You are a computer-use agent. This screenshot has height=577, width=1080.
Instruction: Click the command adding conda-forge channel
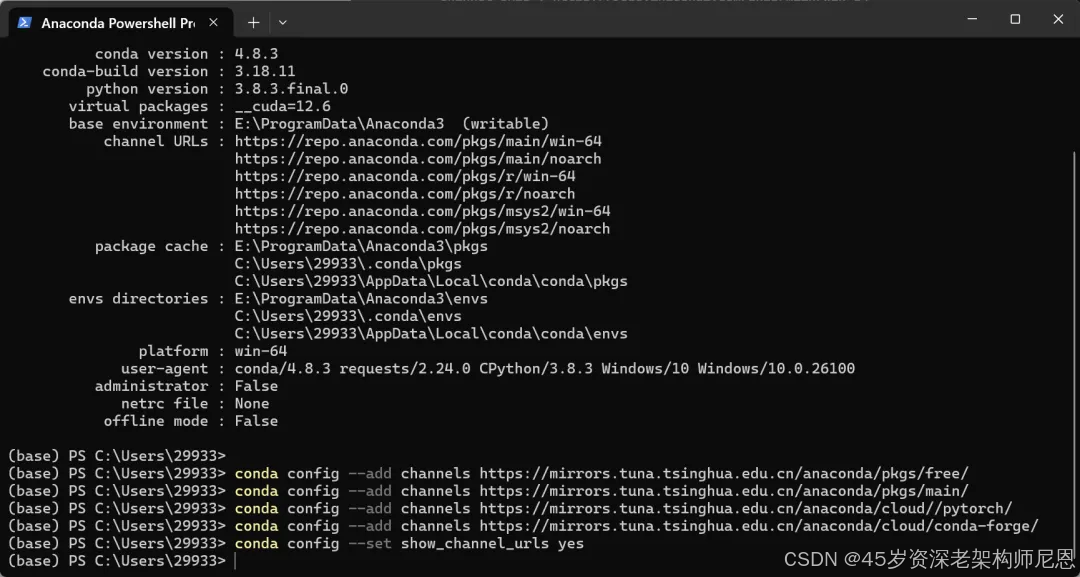(x=636, y=526)
